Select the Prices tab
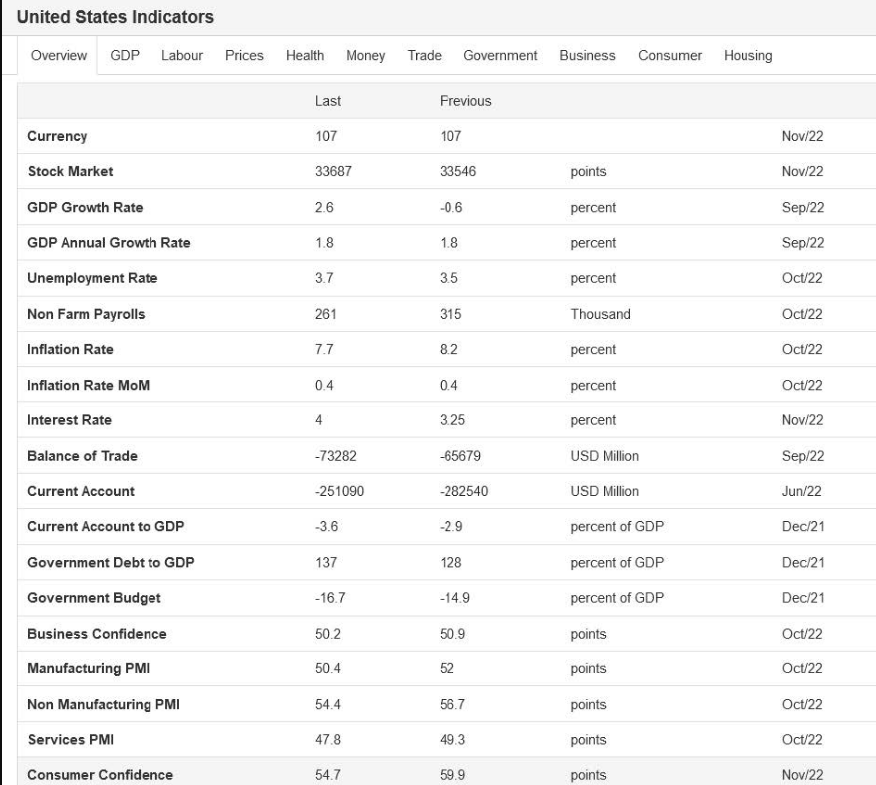876x785 pixels. pos(244,56)
